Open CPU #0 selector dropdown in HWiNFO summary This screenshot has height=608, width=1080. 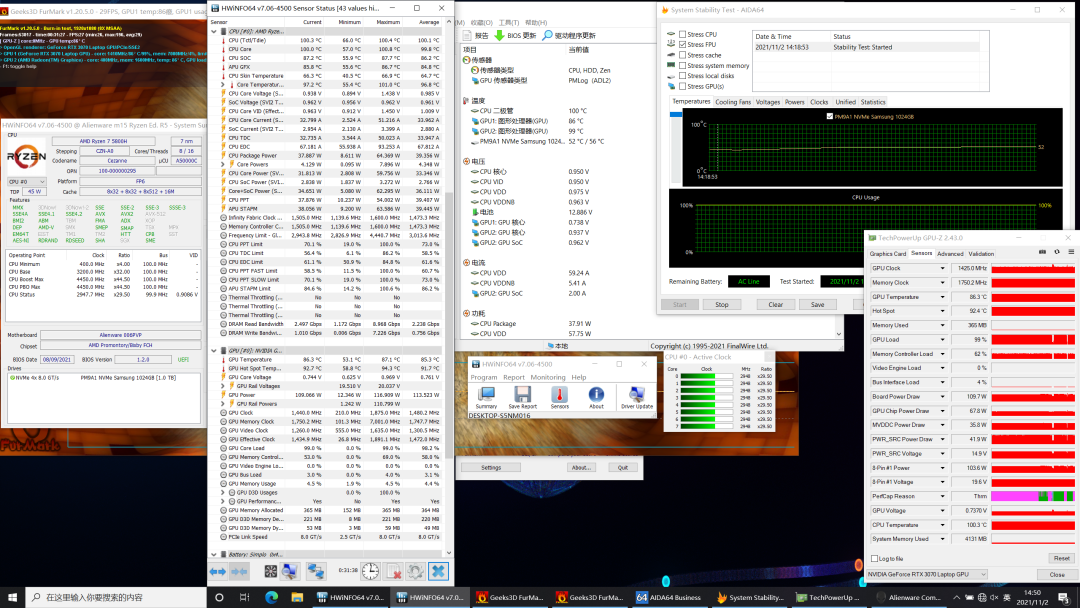tap(27, 182)
